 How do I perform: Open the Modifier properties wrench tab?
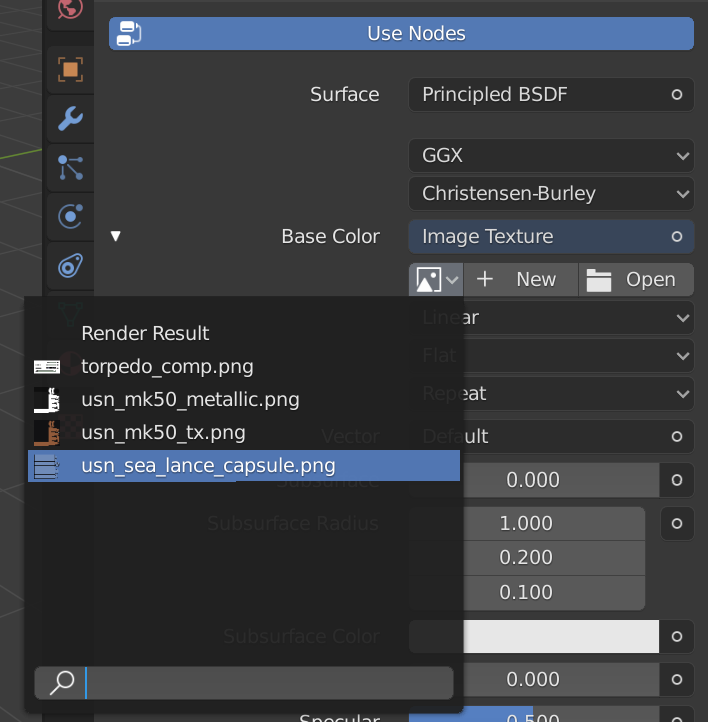[x=70, y=119]
